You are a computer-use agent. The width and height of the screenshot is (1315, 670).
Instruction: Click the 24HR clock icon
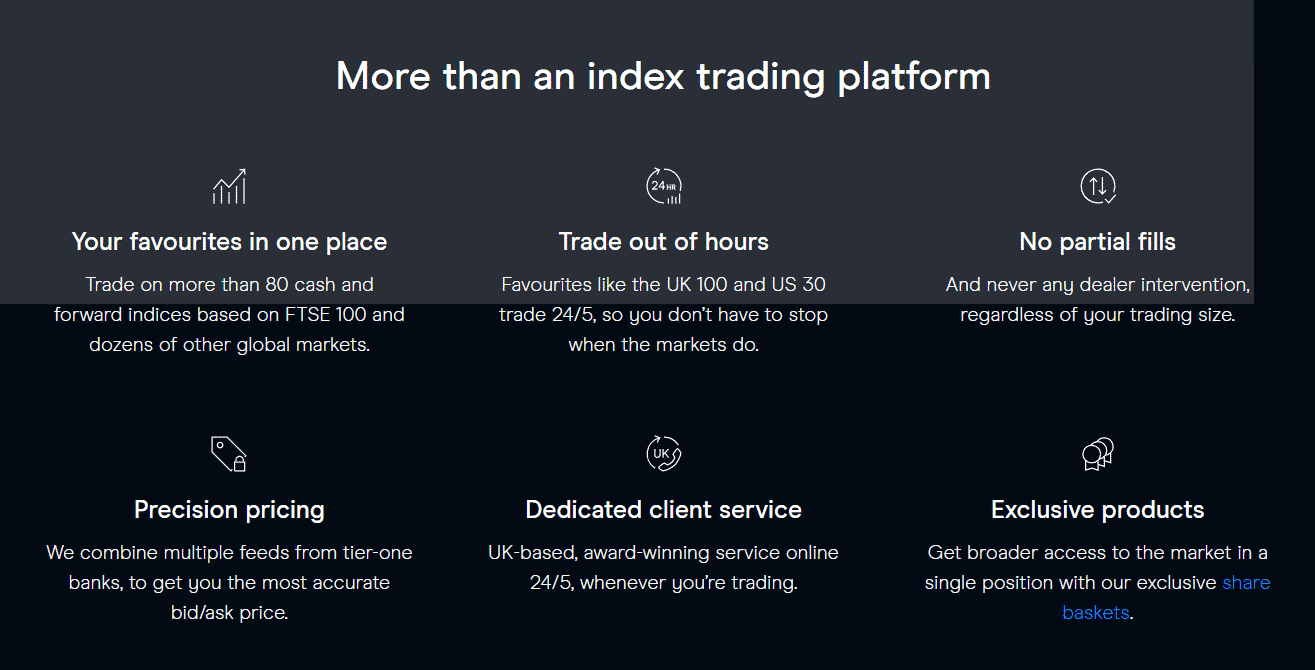pyautogui.click(x=664, y=187)
